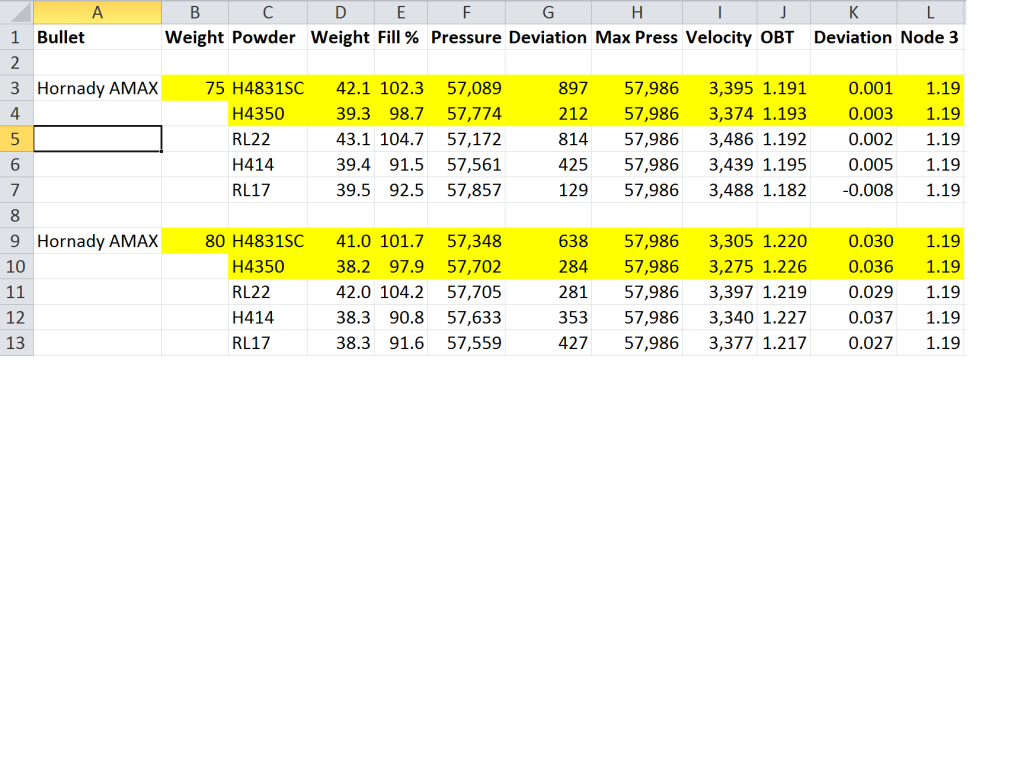Select row 2 by its row number

click(16, 63)
